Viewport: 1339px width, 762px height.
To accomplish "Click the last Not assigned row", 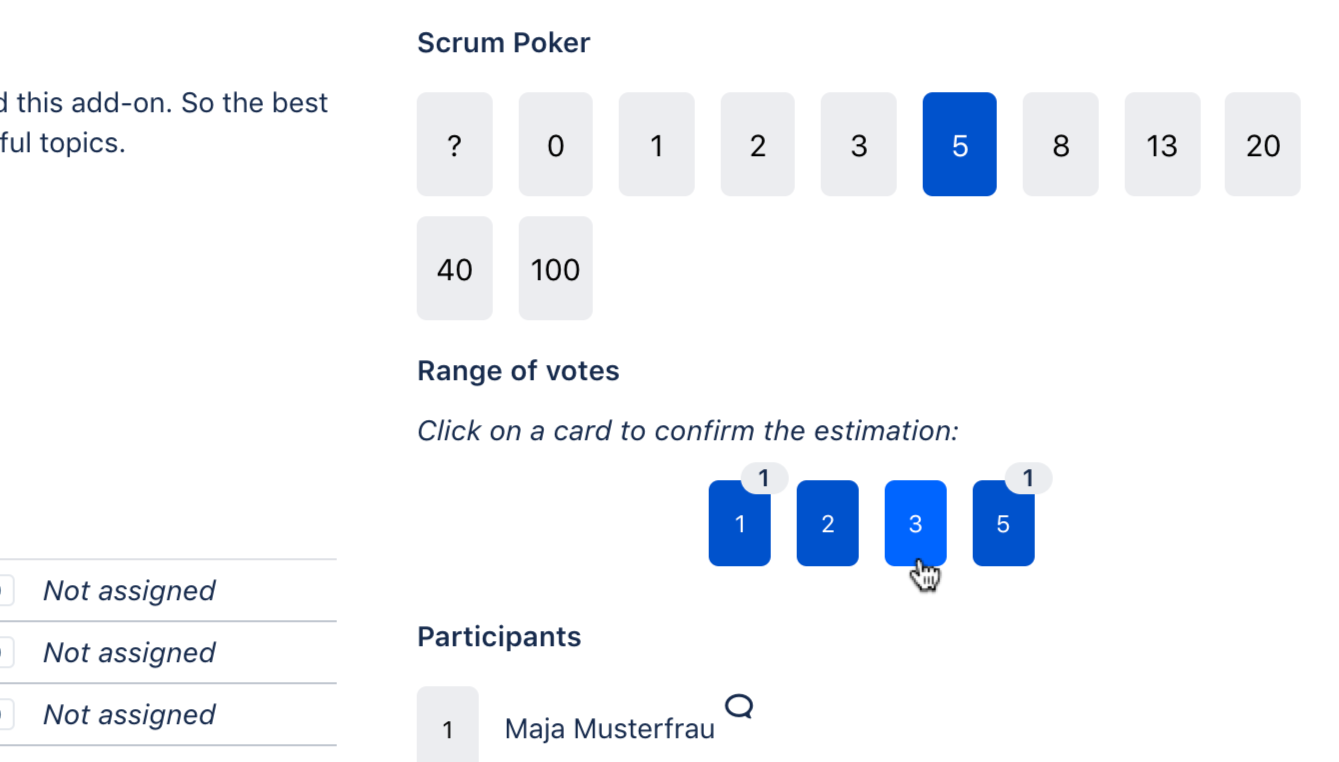I will tap(129, 715).
